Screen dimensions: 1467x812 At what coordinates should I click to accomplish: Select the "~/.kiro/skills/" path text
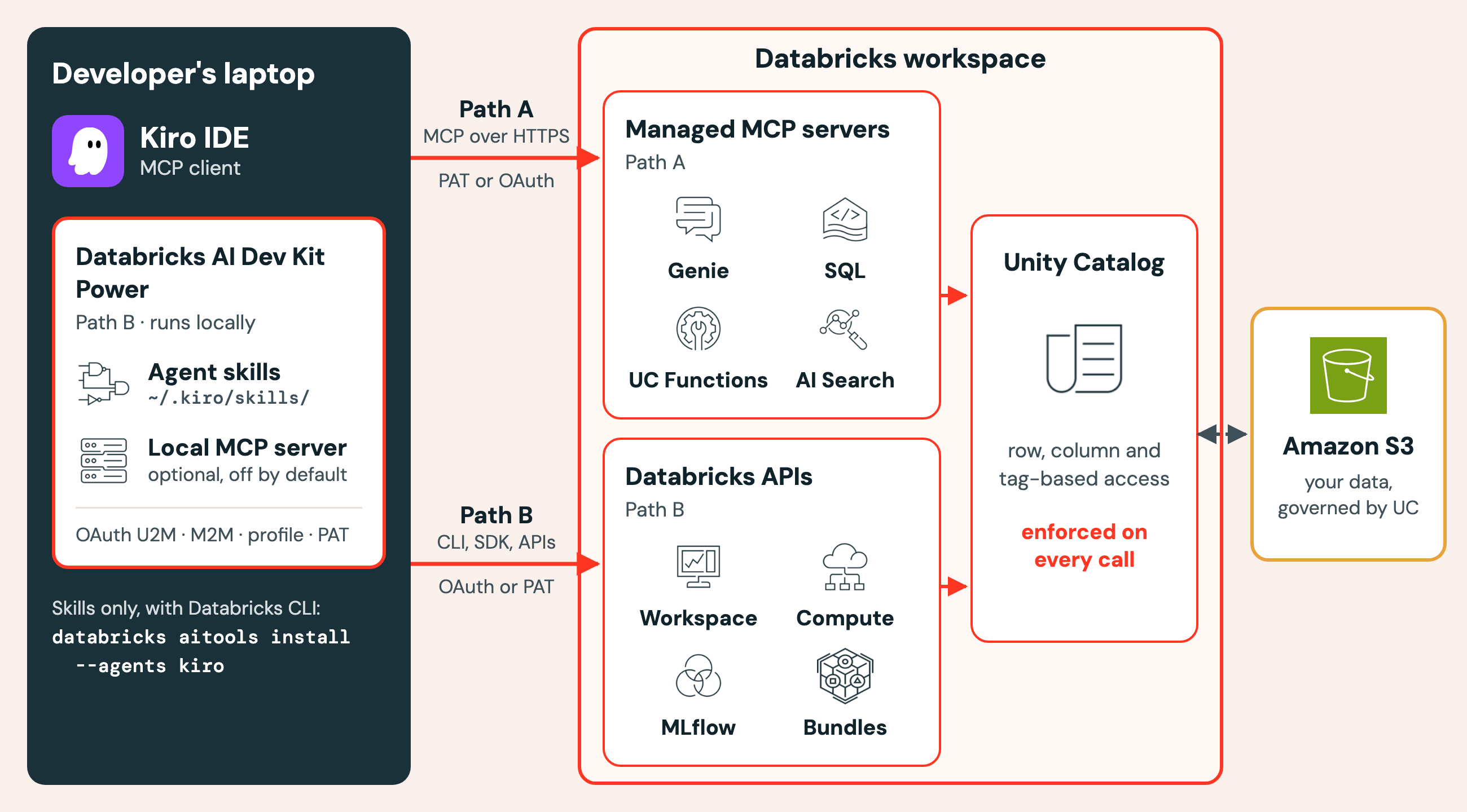(x=229, y=397)
